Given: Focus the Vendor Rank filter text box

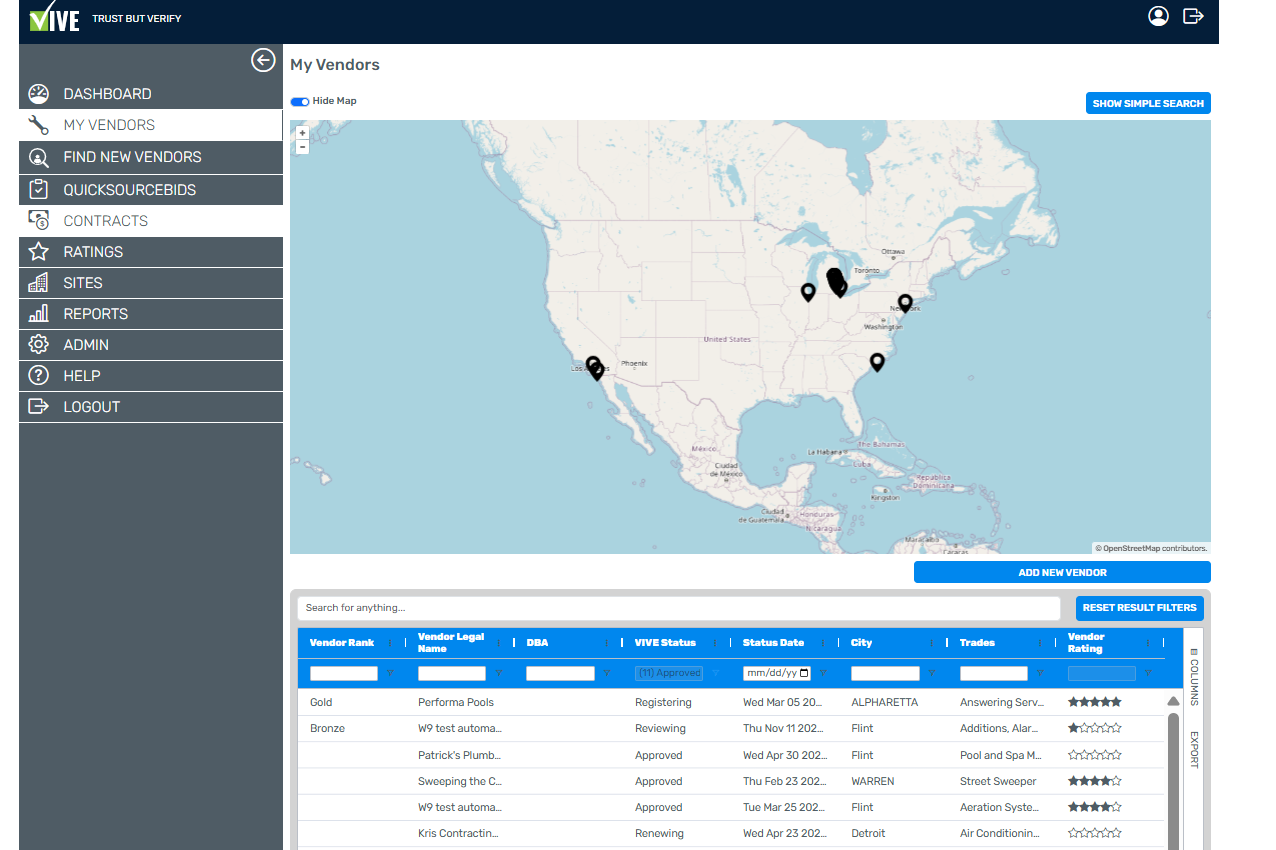Looking at the screenshot, I should coord(344,673).
